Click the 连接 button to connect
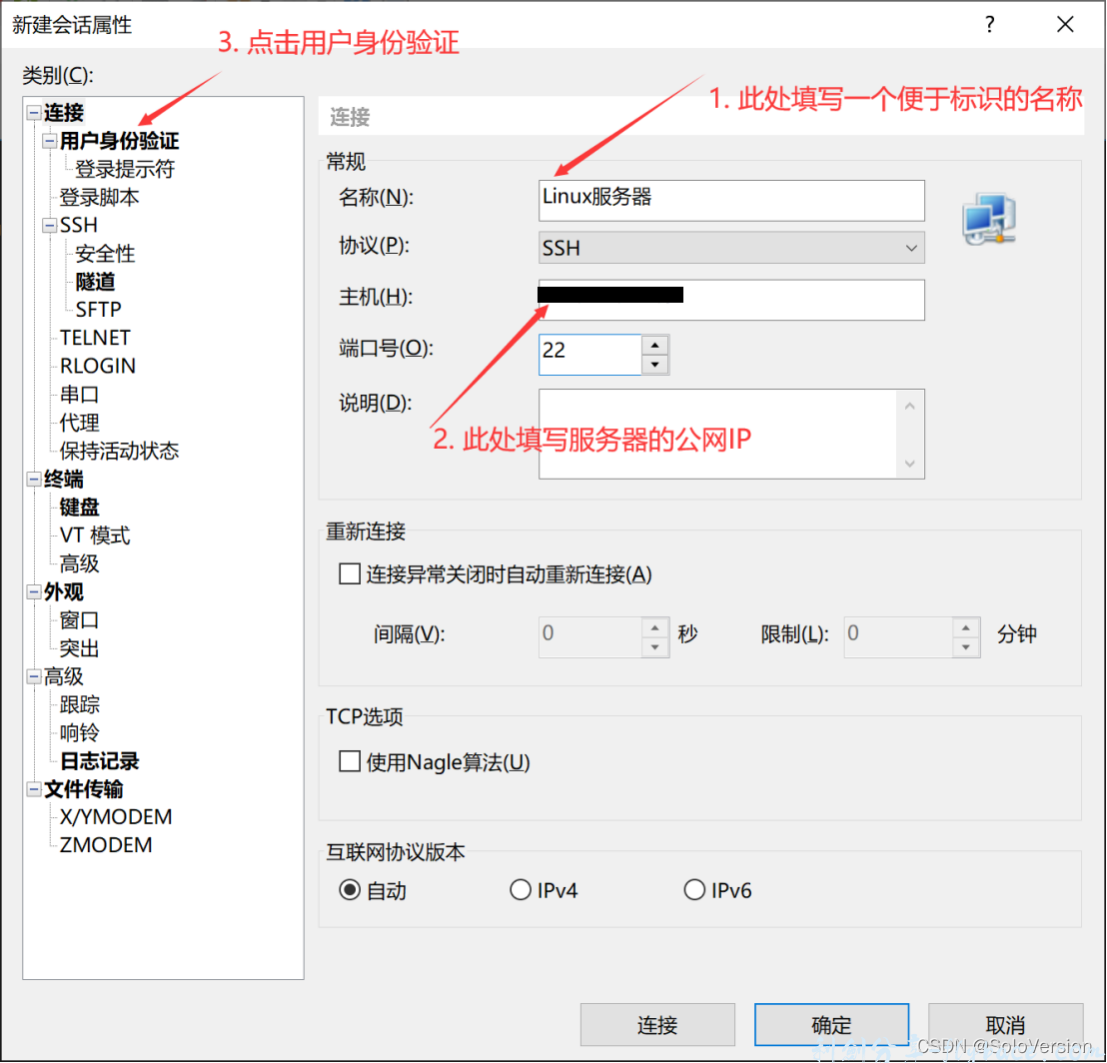Screen dimensions: 1107x1063 pos(657,1024)
